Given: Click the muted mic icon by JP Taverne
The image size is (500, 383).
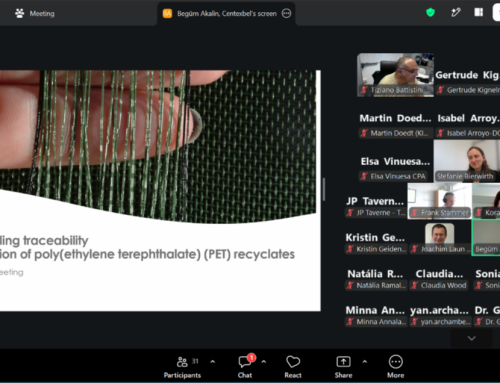Looking at the screenshot, I should [350, 212].
